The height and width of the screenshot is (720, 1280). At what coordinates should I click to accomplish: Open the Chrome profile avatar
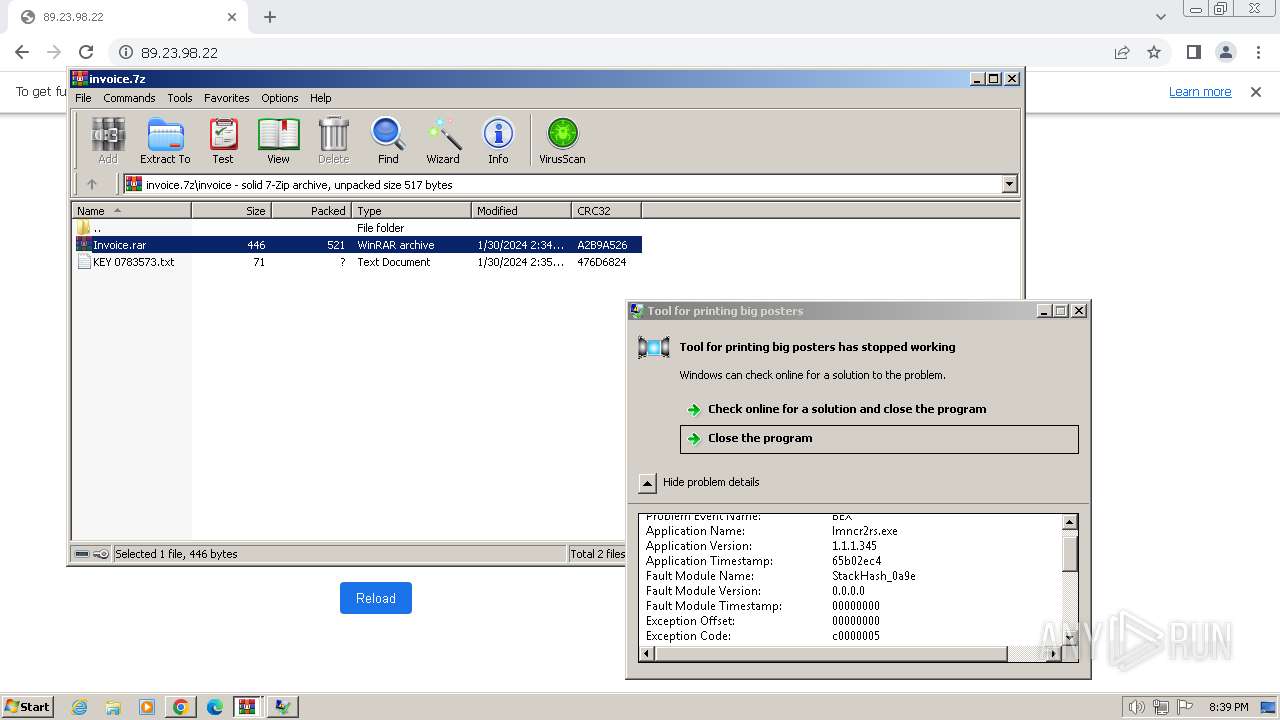[1226, 52]
